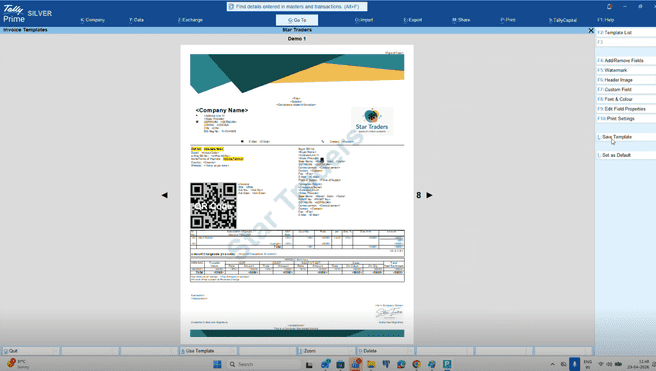Screen dimensions: 656x371
Task: Click the Star Traders logo on the invoice
Action: click(372, 121)
